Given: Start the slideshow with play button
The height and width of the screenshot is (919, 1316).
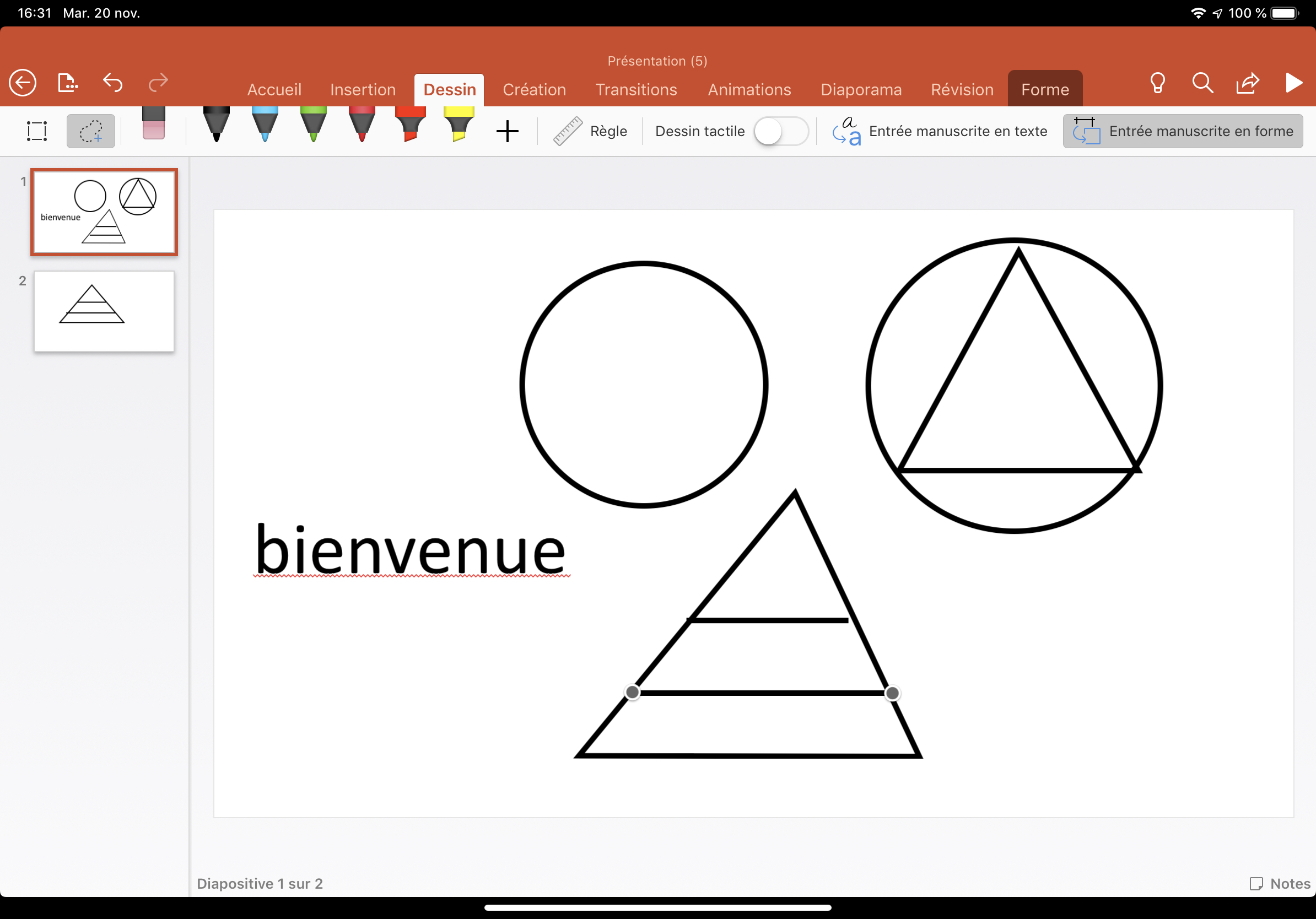Looking at the screenshot, I should [x=1293, y=83].
